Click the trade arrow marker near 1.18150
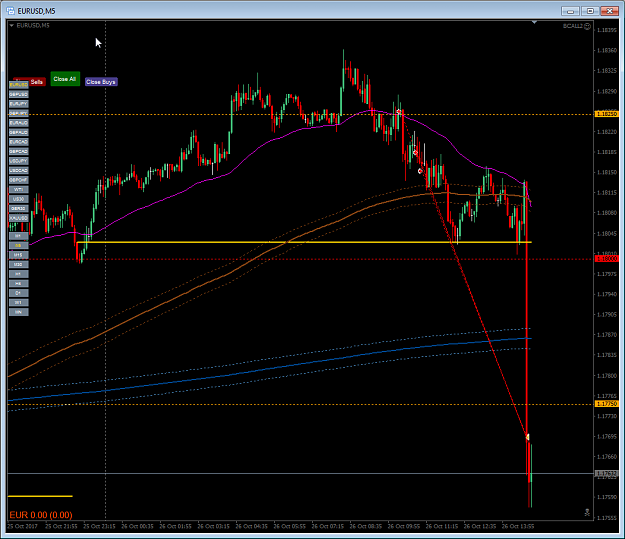625x539 pixels. 420,171
